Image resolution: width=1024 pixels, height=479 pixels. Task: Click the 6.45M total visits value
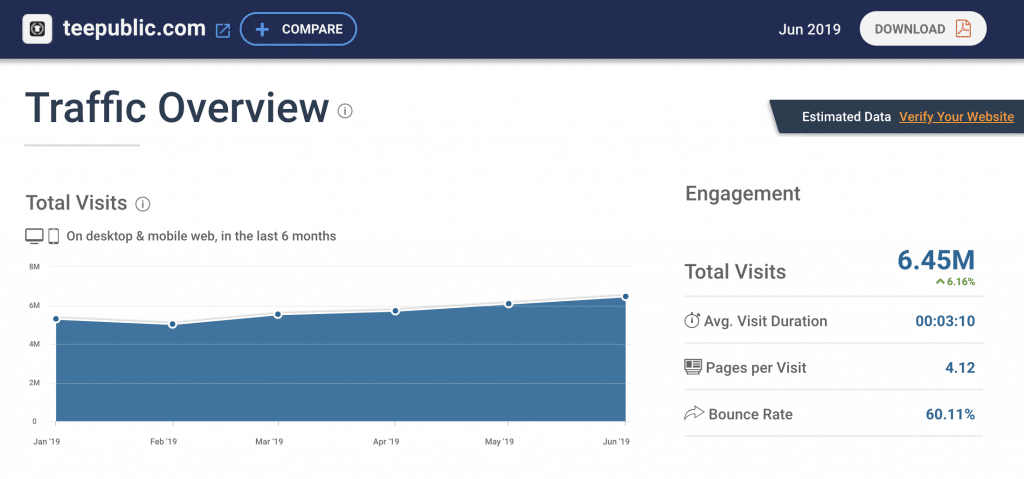935,260
